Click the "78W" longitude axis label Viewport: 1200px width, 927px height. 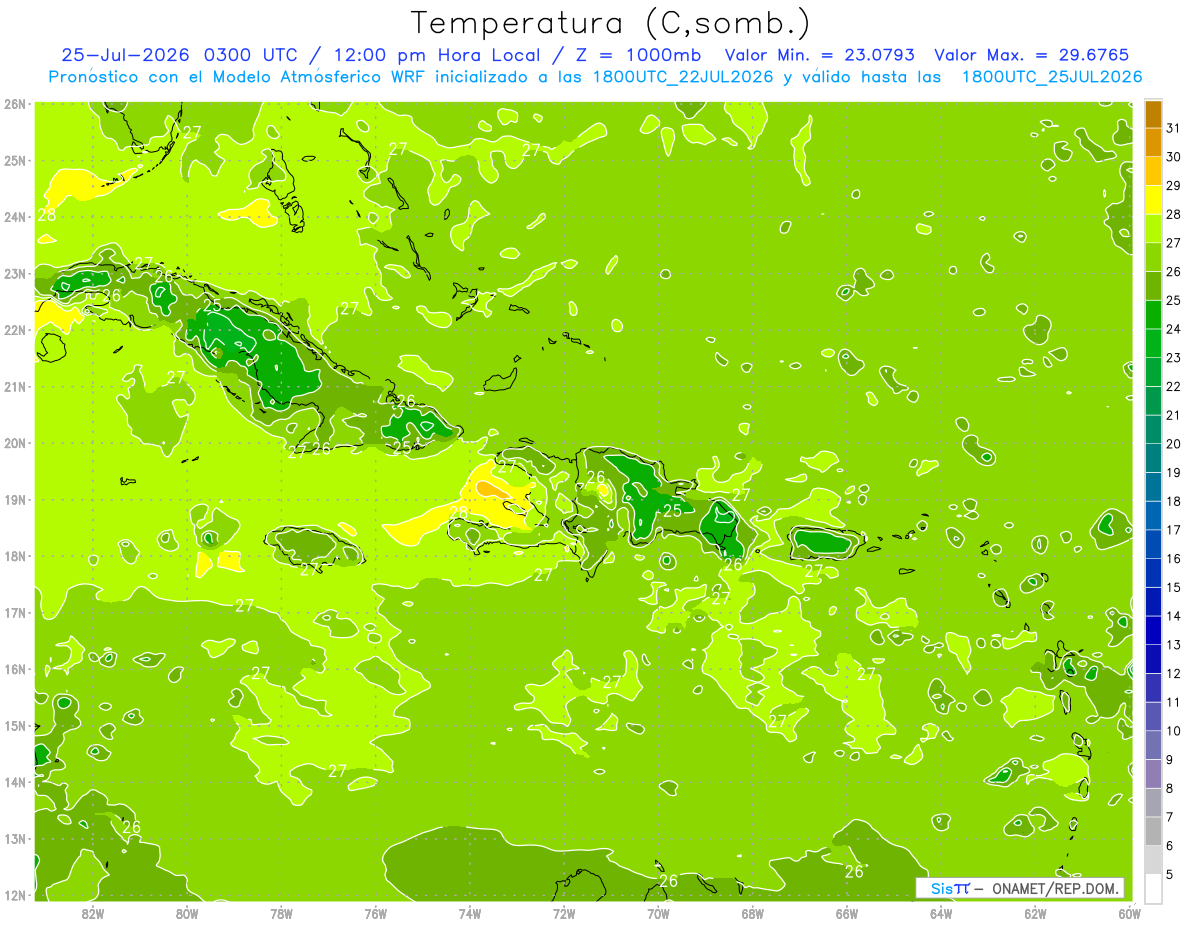click(281, 913)
